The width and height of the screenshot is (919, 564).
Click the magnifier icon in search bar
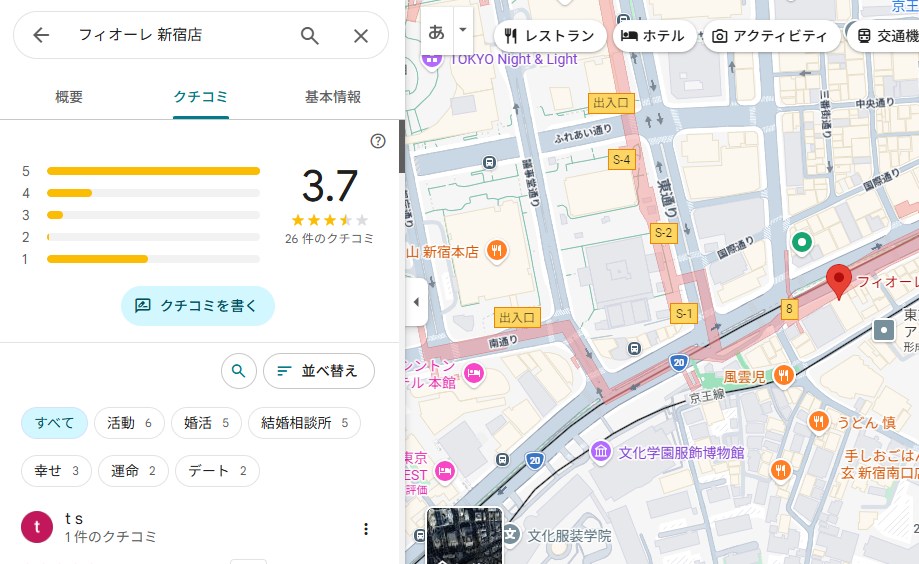[310, 36]
